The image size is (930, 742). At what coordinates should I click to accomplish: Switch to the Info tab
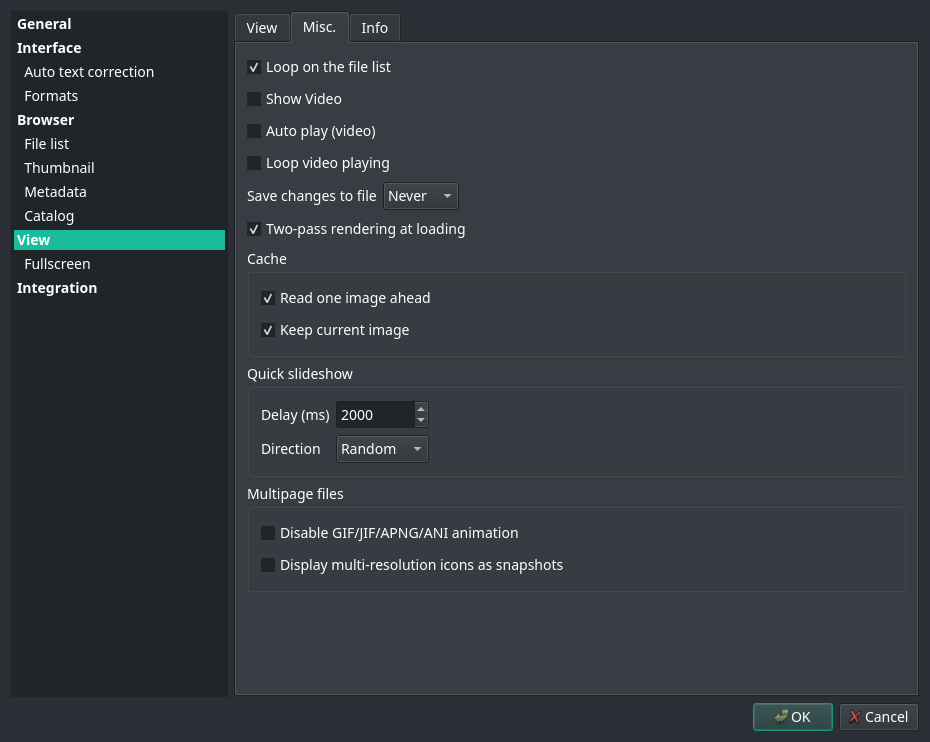(x=375, y=28)
